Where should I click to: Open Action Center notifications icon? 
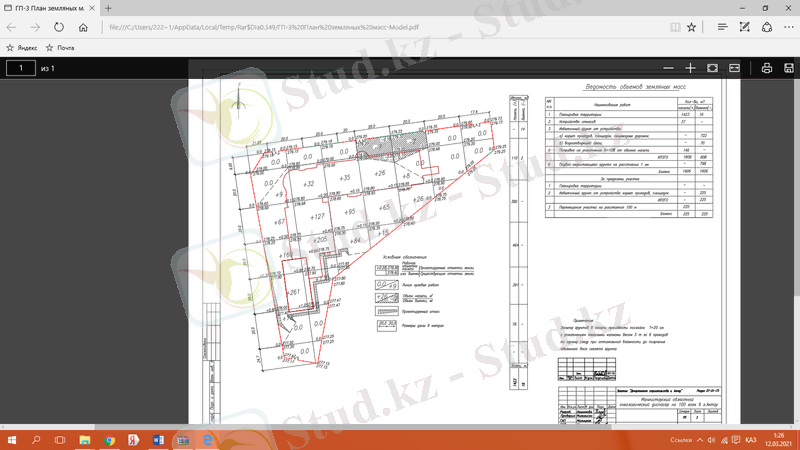tap(736, 440)
